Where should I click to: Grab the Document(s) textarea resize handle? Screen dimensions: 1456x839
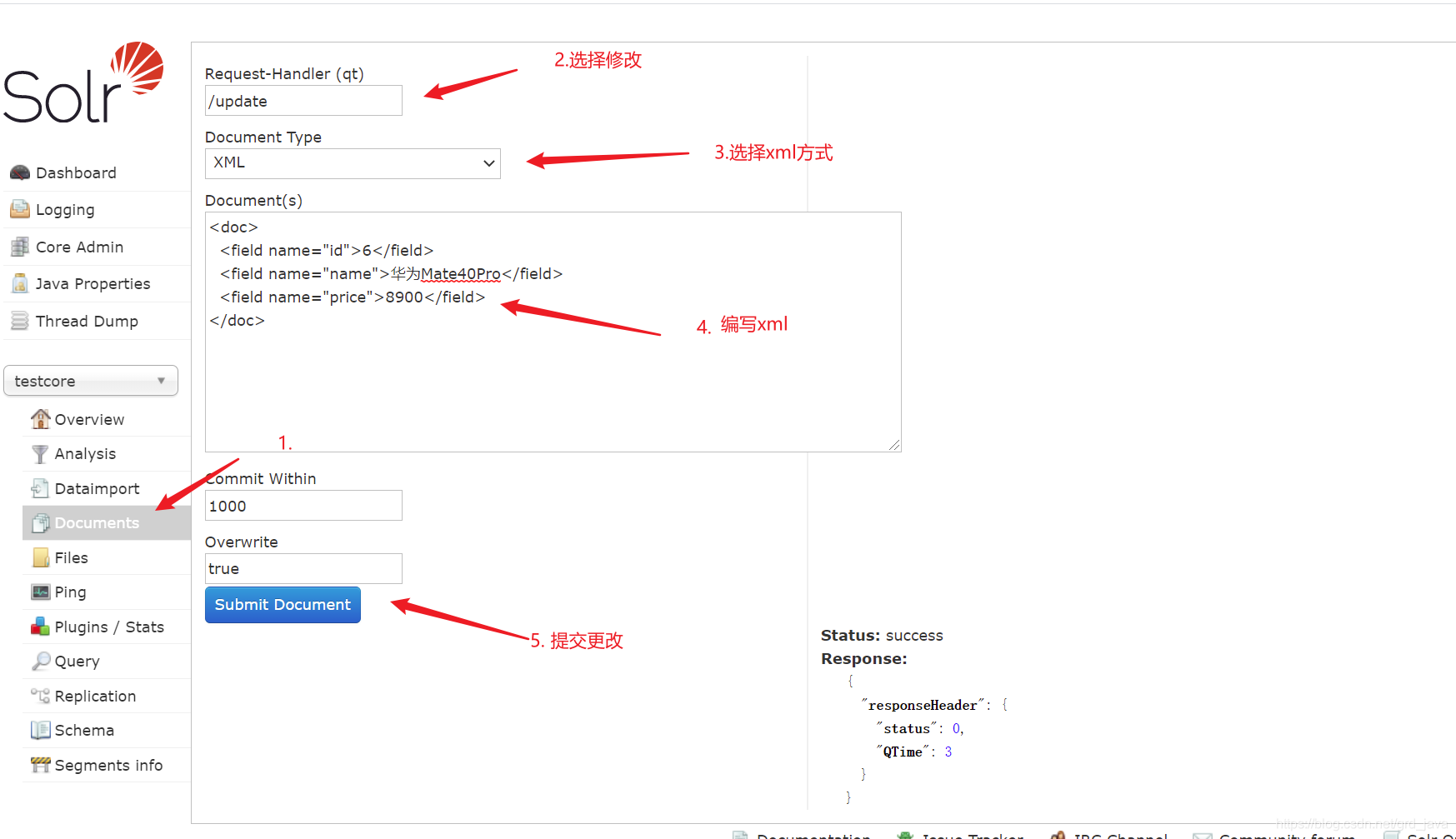[x=894, y=445]
